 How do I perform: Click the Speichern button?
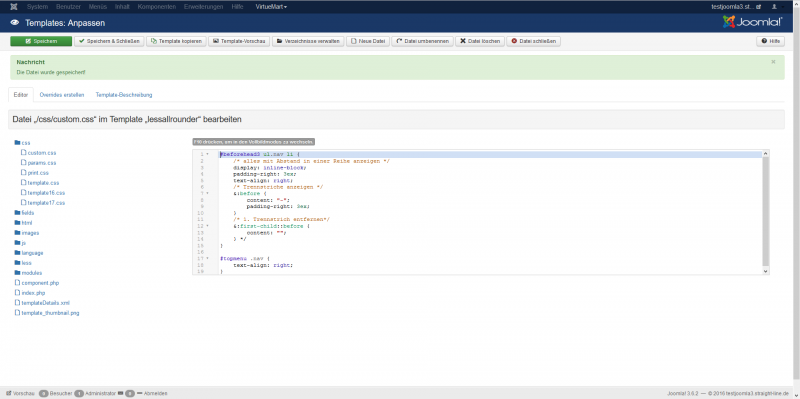pyautogui.click(x=41, y=41)
